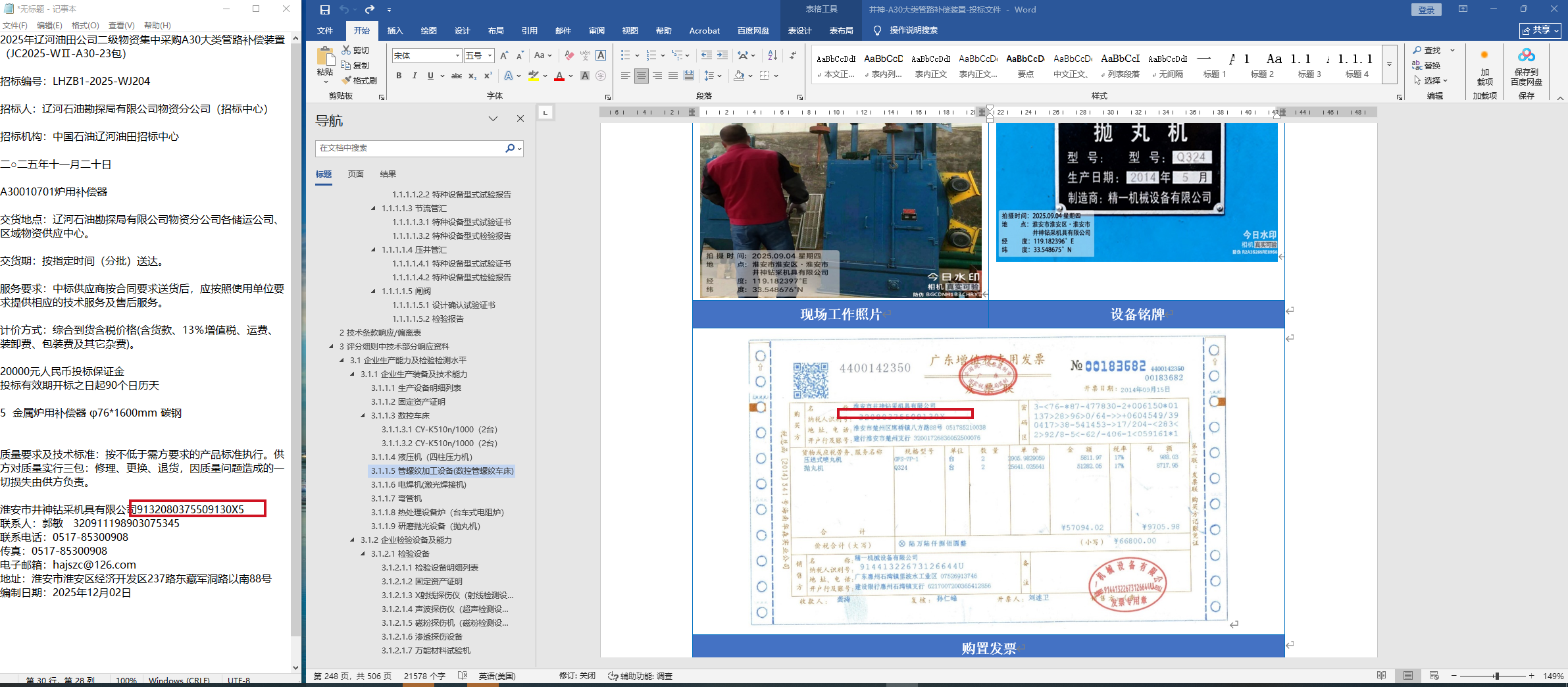The width and height of the screenshot is (1568, 687).
Task: Click the 替换 (Replace) button
Action: click(1426, 66)
